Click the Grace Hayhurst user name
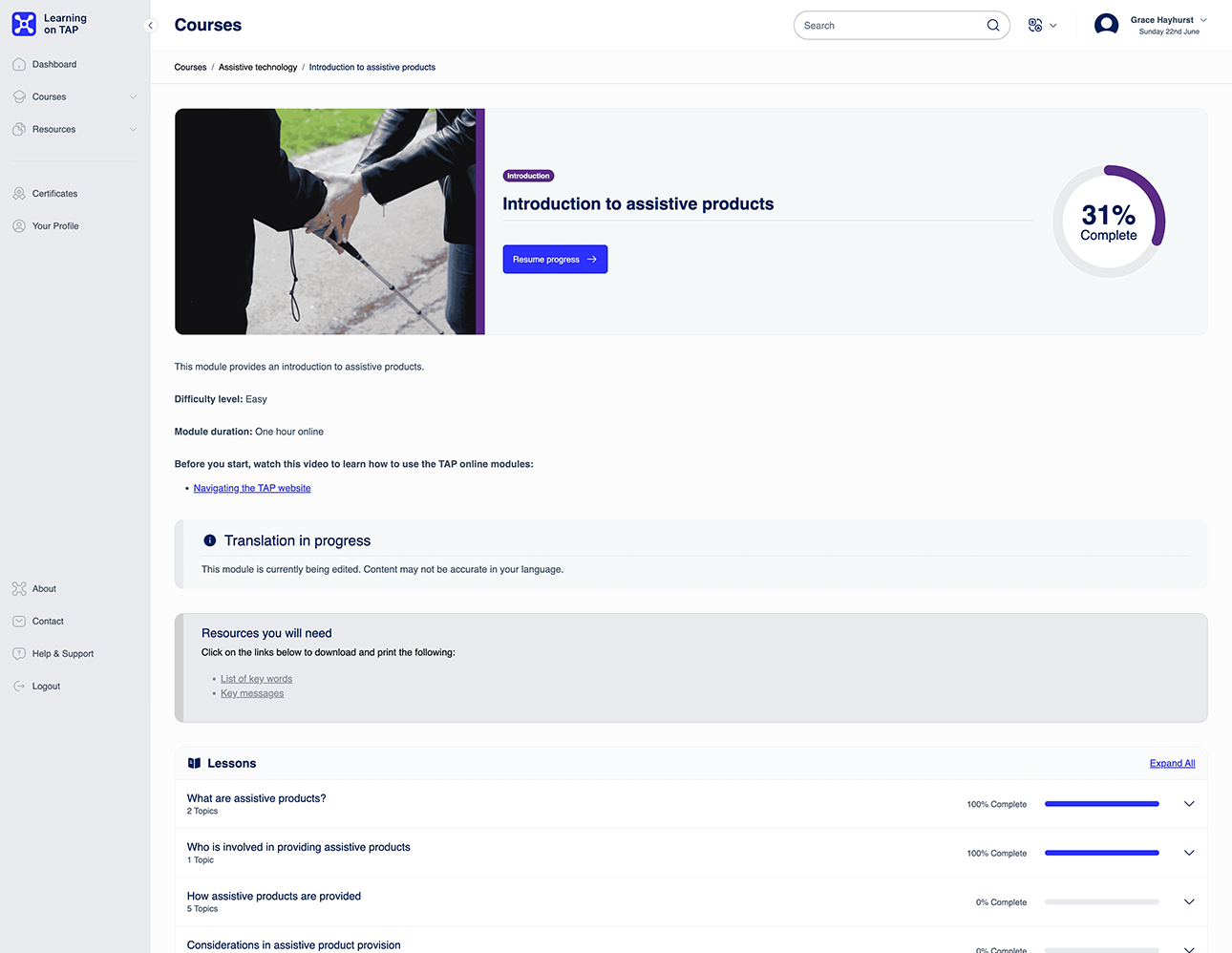The height and width of the screenshot is (953, 1232). click(x=1161, y=20)
